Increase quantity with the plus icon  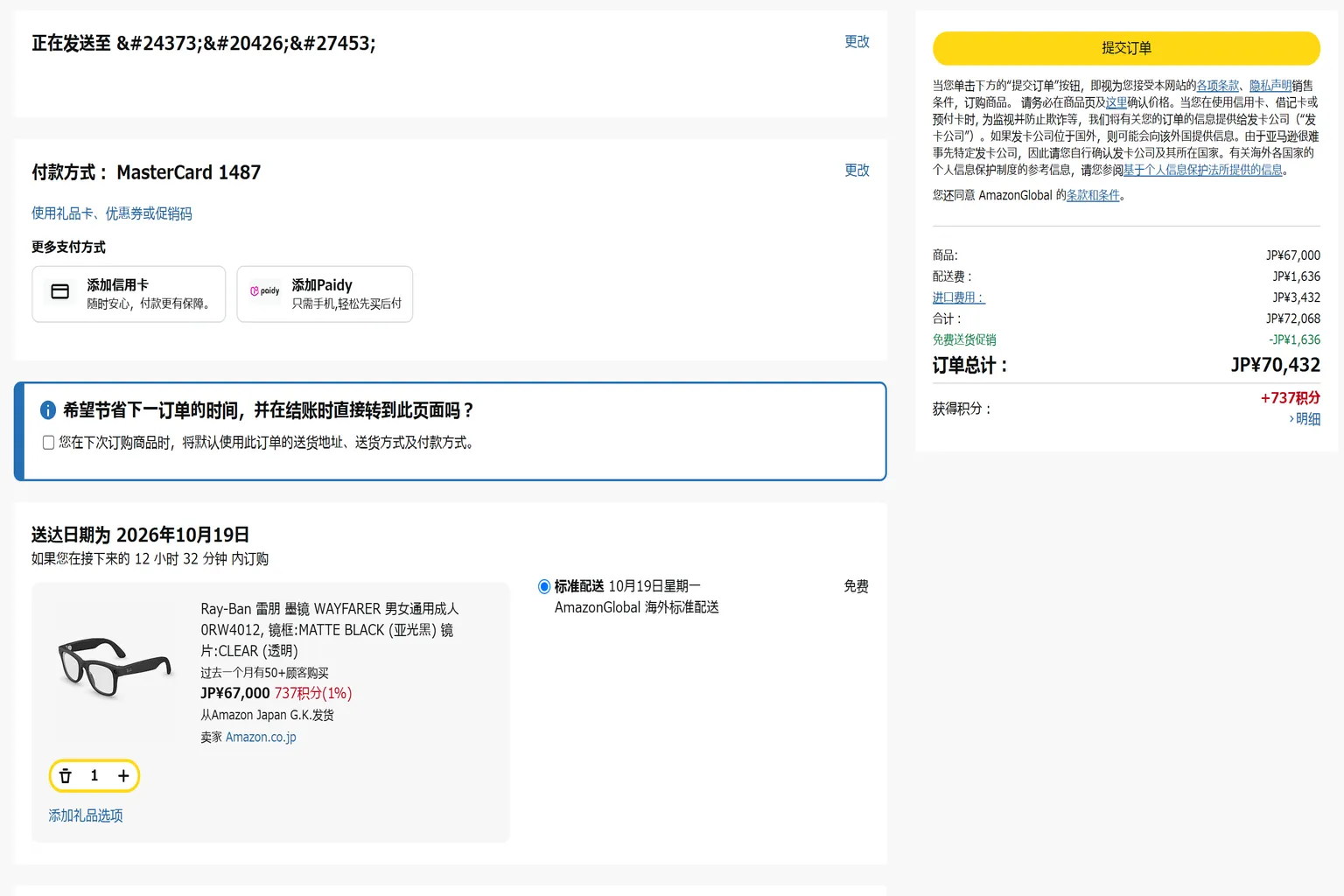123,776
